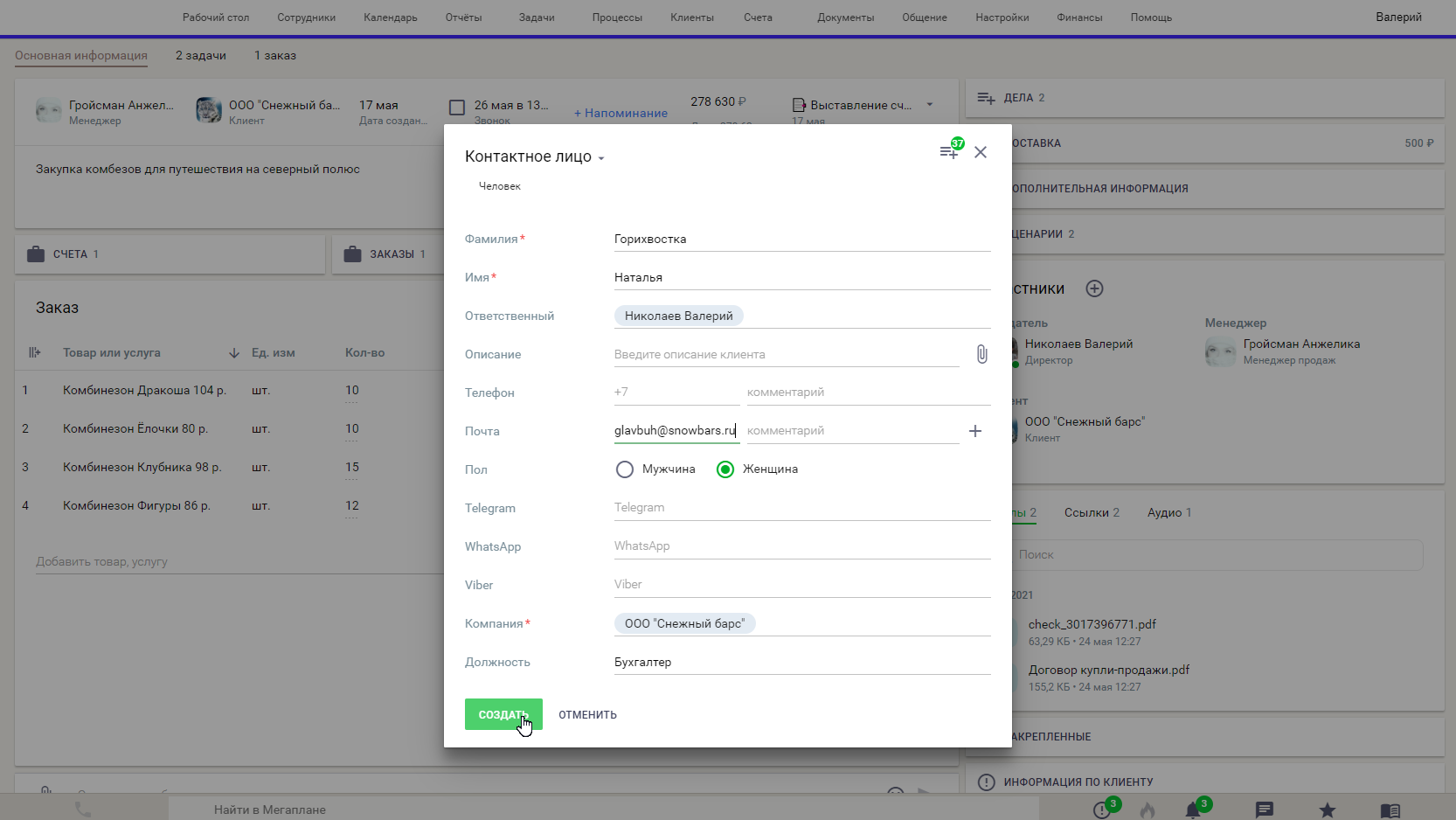Click the plus circle to add participant

click(1094, 288)
